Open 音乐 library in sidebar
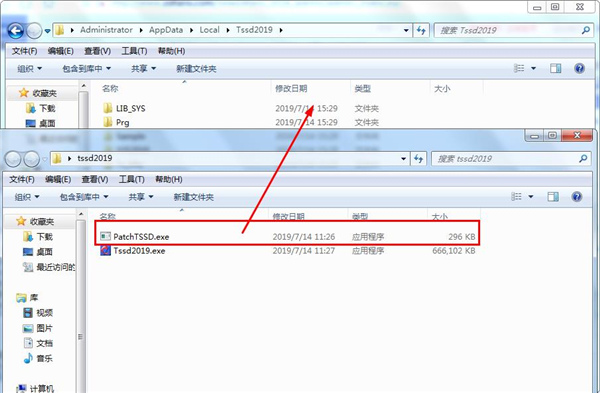This screenshot has height=393, width=600. point(38,359)
